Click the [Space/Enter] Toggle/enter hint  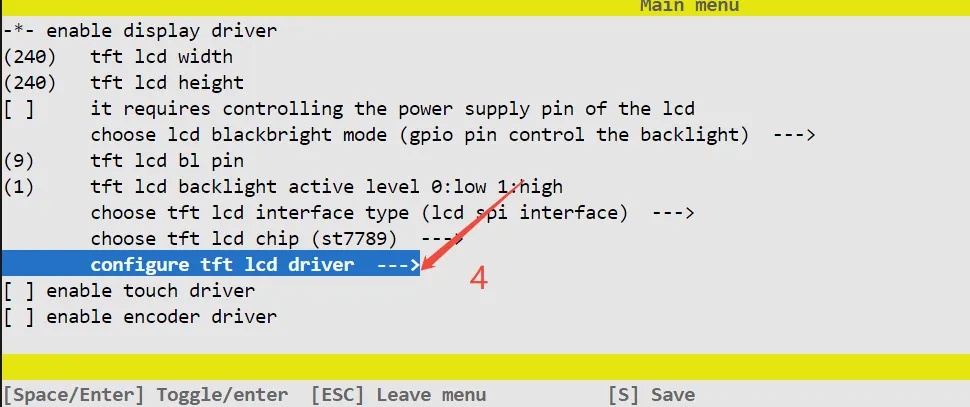click(x=146, y=395)
